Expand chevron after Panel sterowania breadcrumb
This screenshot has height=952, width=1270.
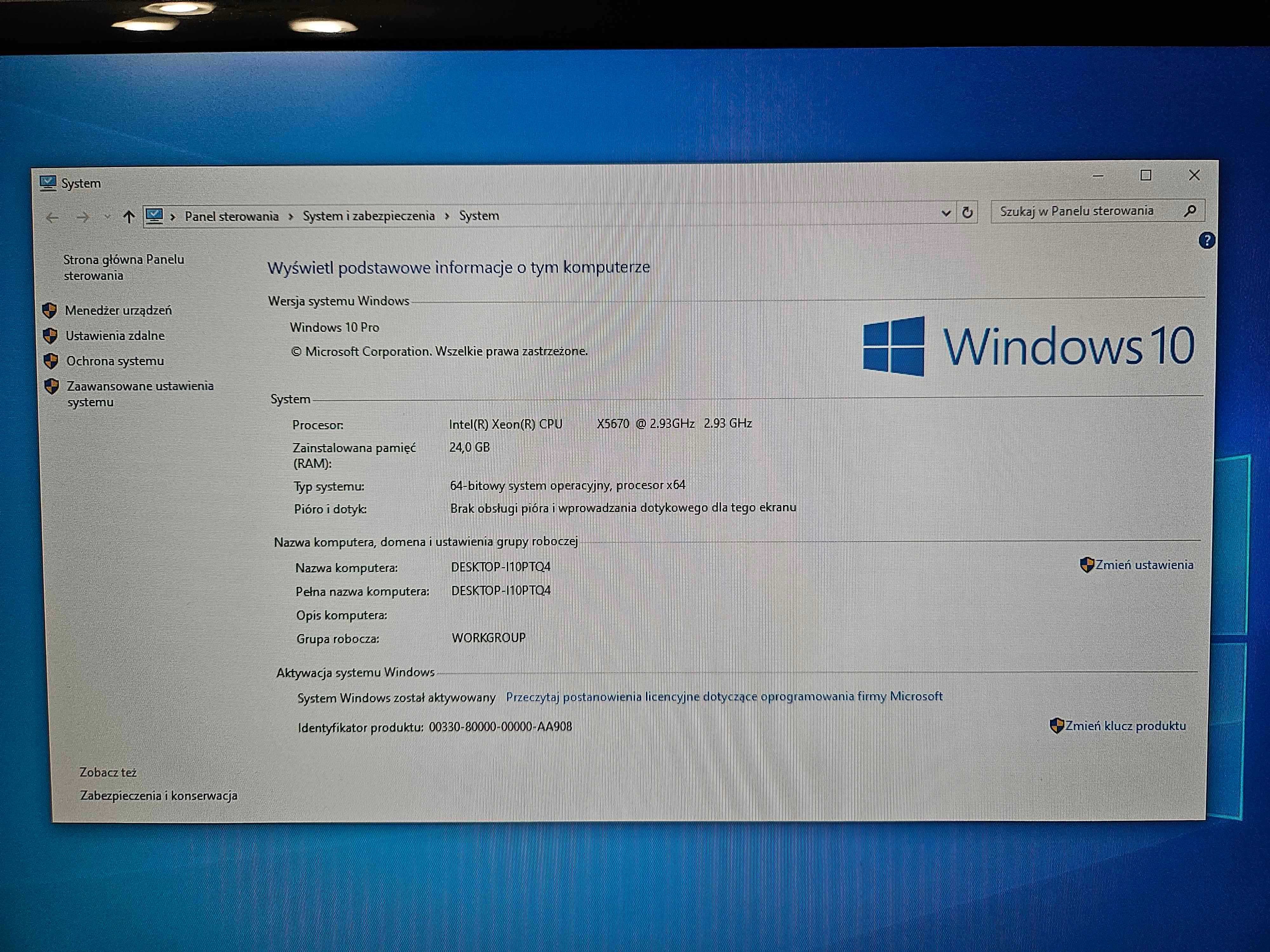click(291, 216)
